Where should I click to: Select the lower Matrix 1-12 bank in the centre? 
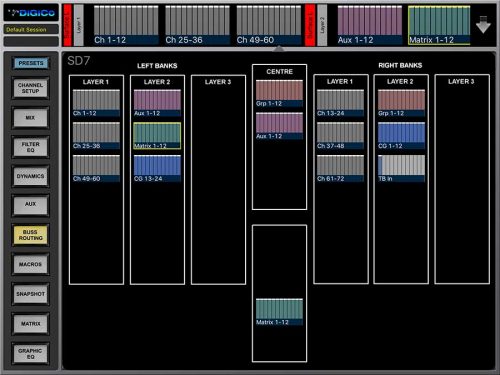(279, 312)
